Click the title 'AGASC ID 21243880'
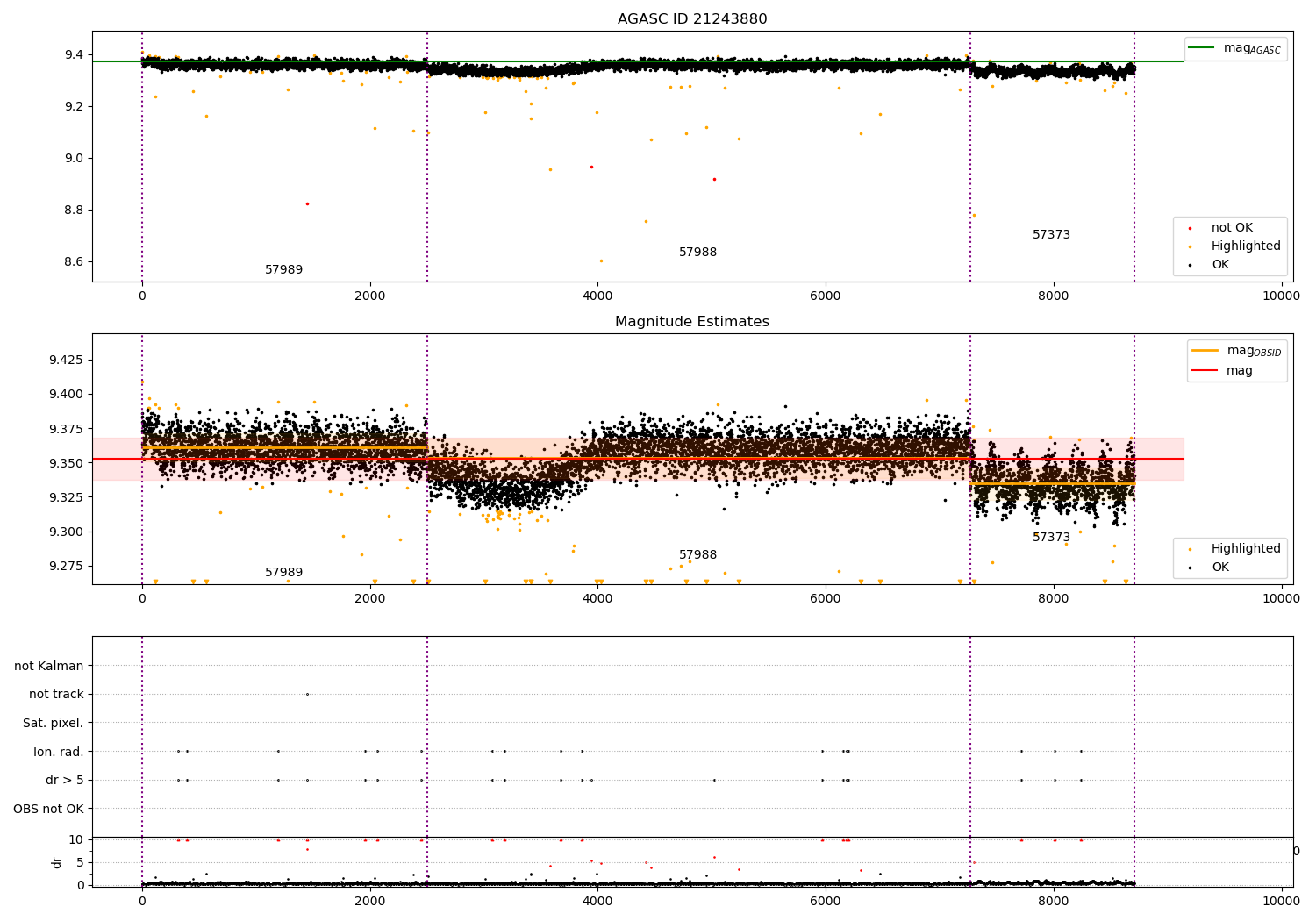1316x921 pixels. [x=692, y=19]
